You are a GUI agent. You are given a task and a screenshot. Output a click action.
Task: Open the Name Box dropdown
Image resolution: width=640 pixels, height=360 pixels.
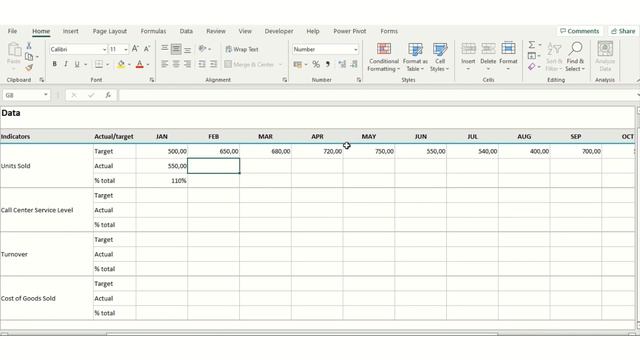[x=46, y=95]
